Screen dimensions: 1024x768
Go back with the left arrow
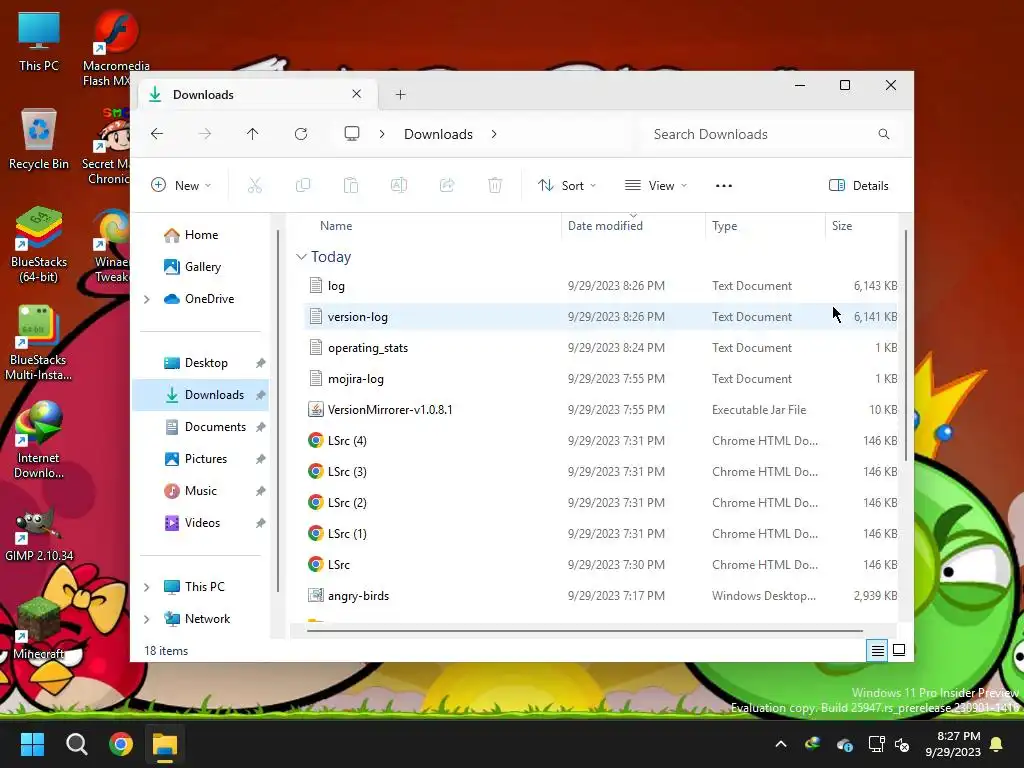tap(157, 134)
